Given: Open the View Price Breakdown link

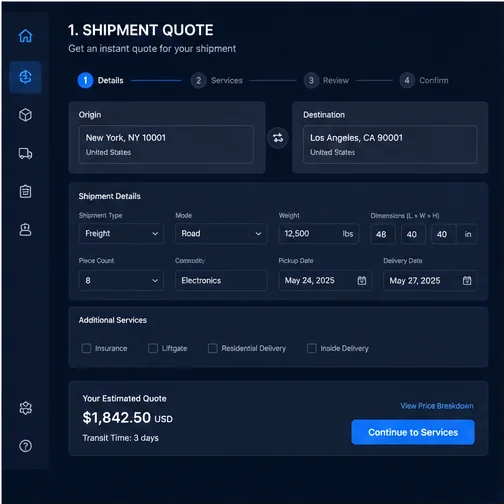Looking at the screenshot, I should pos(437,406).
